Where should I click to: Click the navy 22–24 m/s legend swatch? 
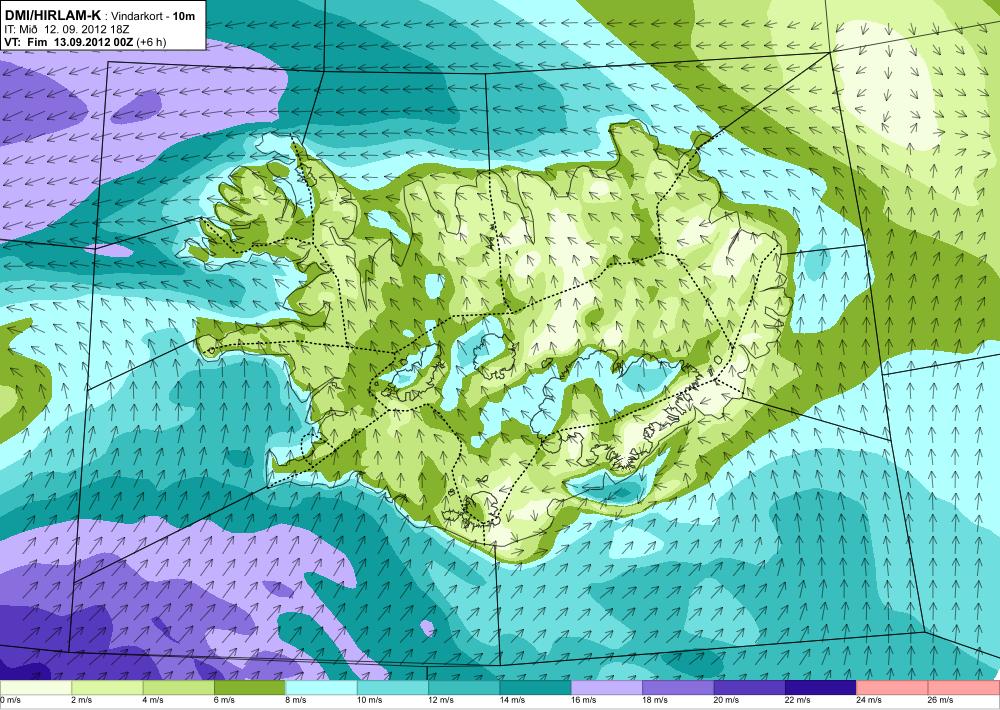pyautogui.click(x=821, y=688)
